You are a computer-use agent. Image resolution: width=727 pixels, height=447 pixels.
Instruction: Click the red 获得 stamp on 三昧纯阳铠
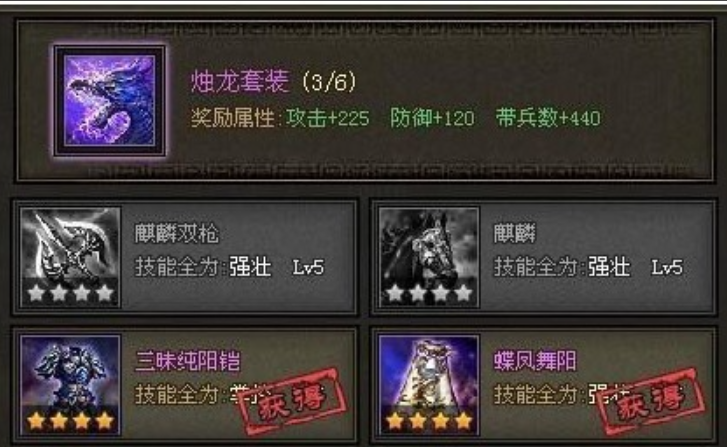[x=293, y=400]
